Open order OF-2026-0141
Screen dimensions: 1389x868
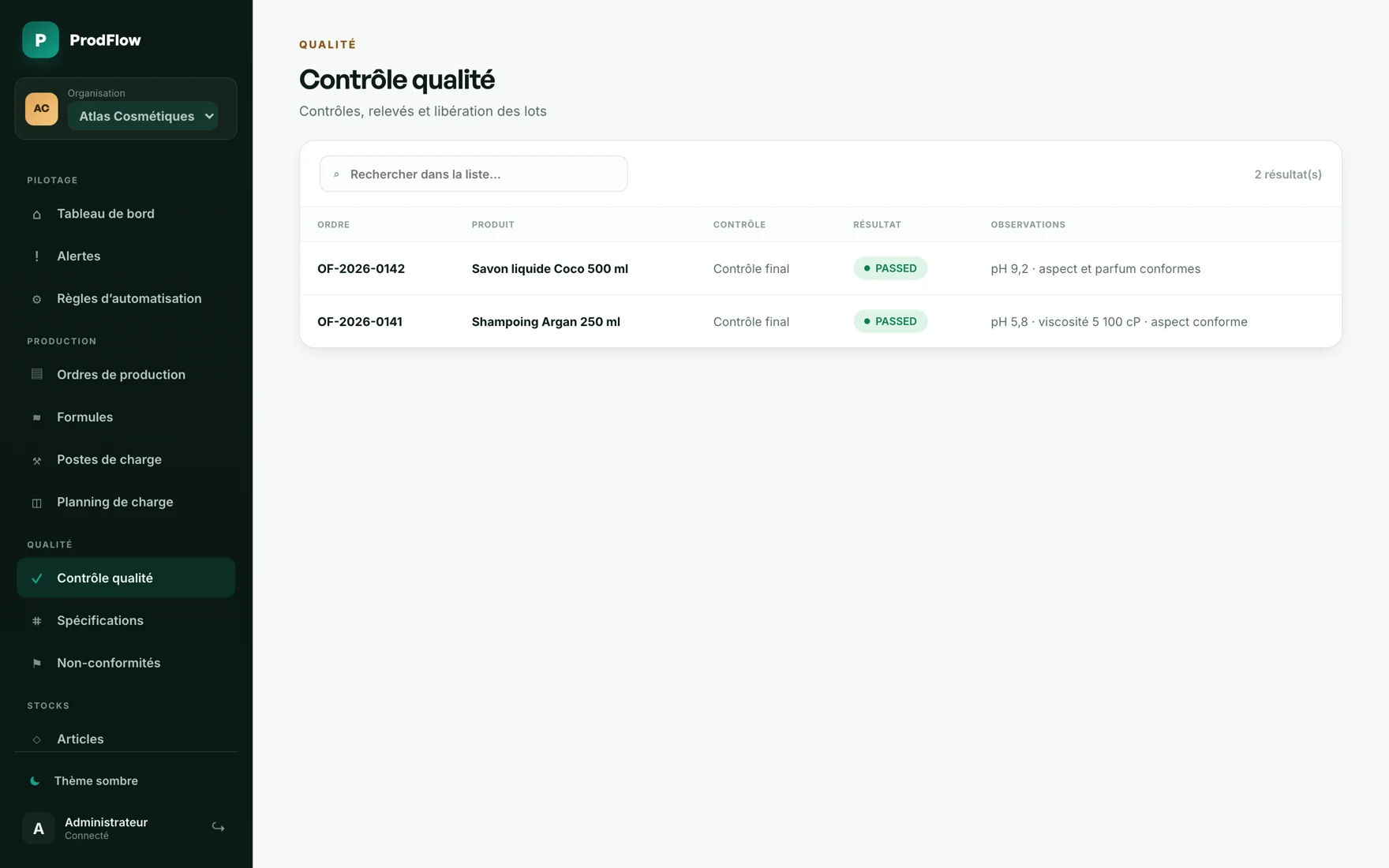tap(360, 322)
